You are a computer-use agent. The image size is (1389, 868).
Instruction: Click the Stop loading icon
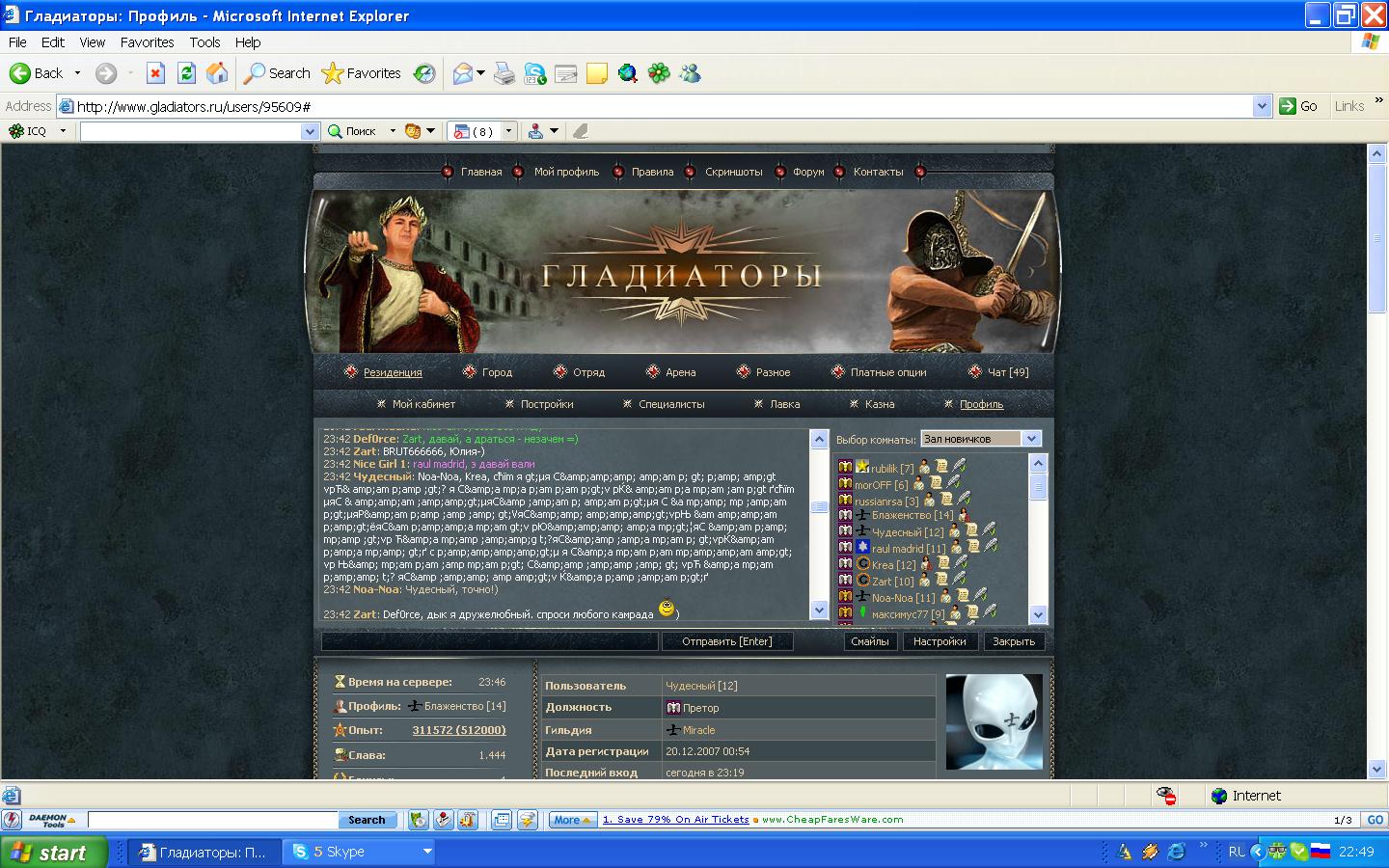(x=155, y=73)
